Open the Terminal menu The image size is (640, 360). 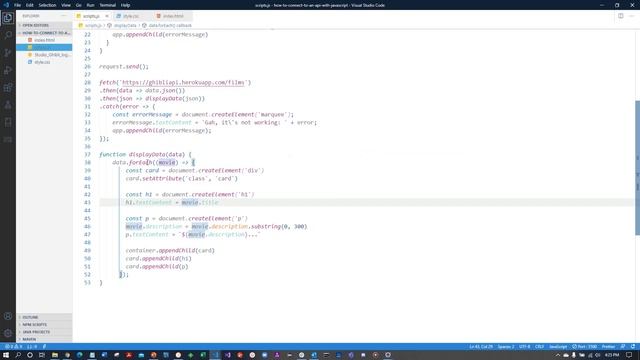click(x=107, y=5)
